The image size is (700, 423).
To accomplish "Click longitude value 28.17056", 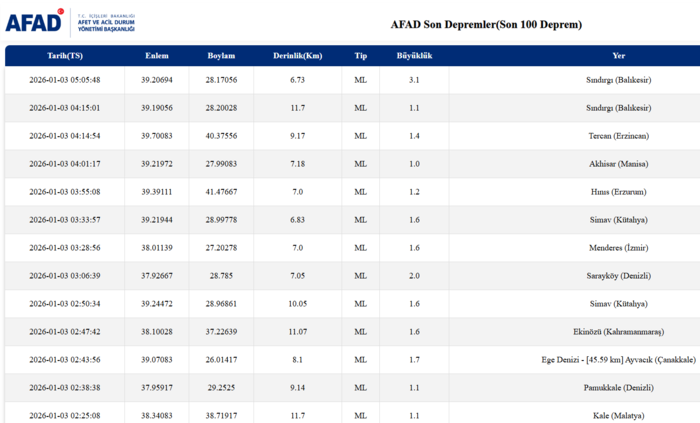I will tap(221, 80).
